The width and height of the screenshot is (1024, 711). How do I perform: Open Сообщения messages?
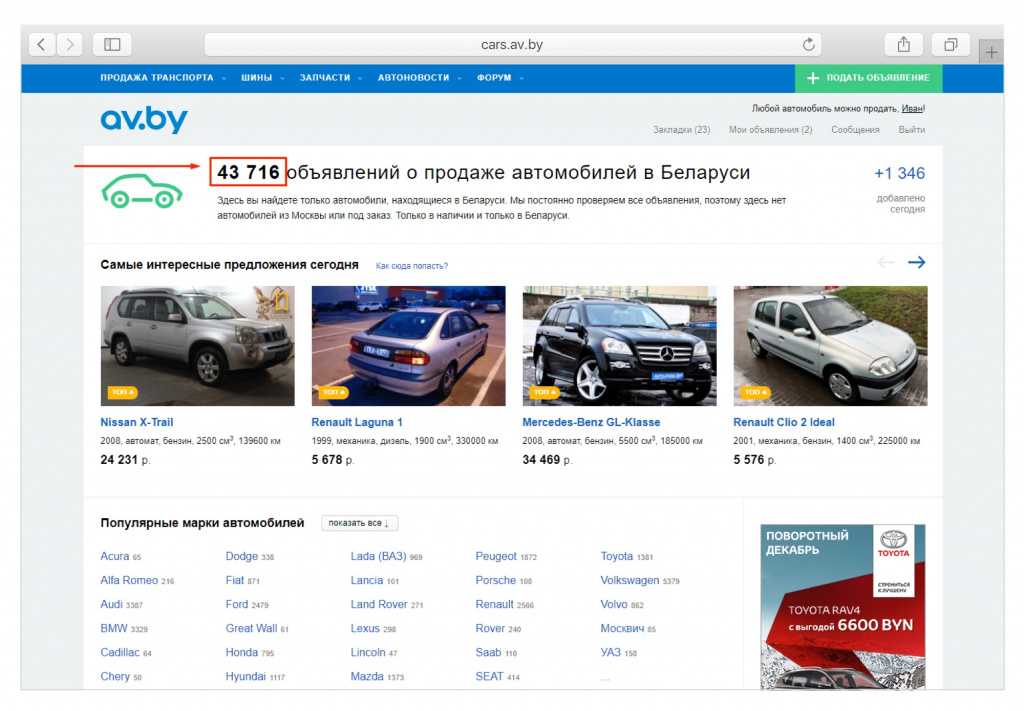(855, 130)
